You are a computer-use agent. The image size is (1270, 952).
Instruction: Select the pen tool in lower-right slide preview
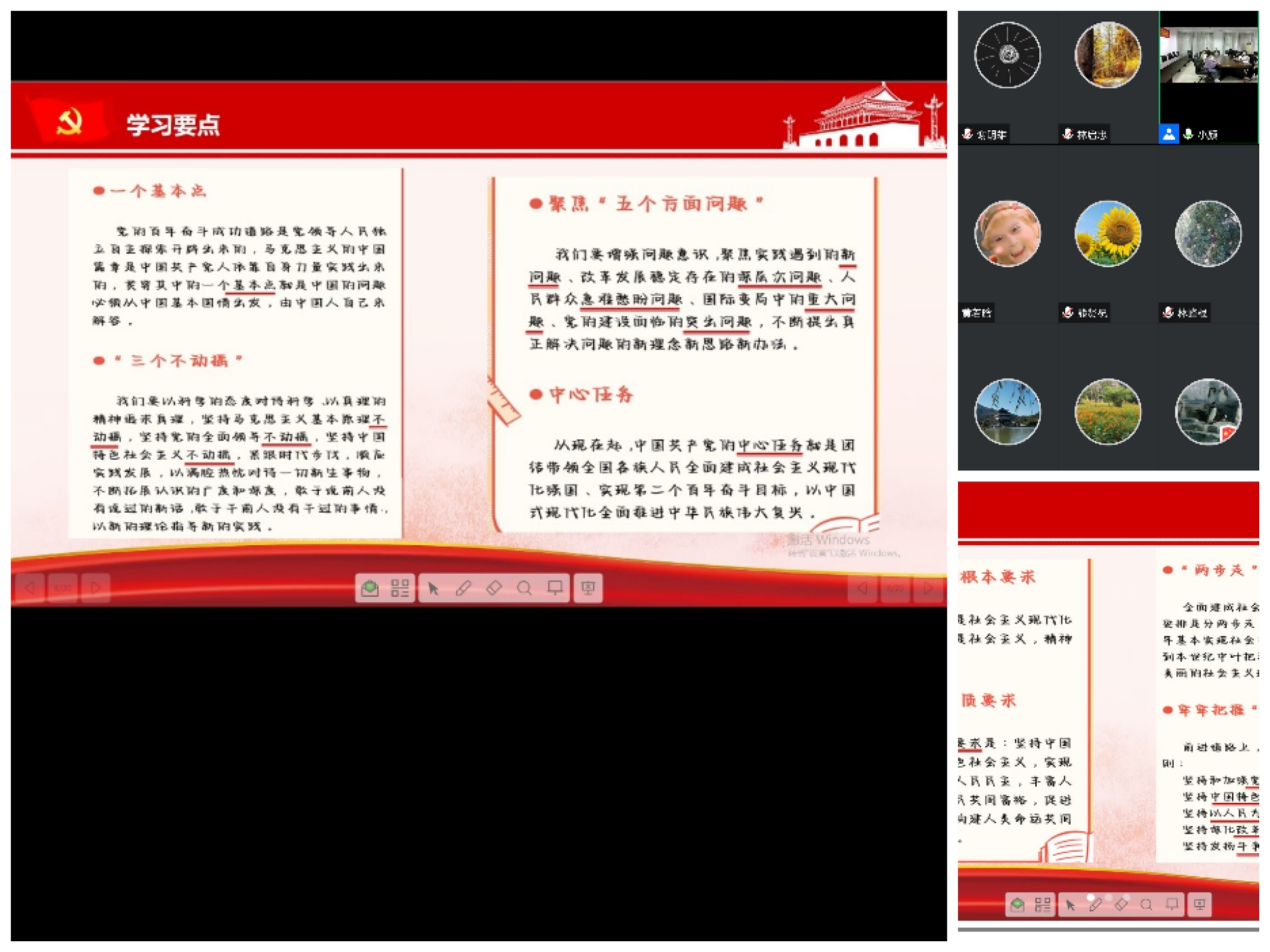coord(1095,905)
